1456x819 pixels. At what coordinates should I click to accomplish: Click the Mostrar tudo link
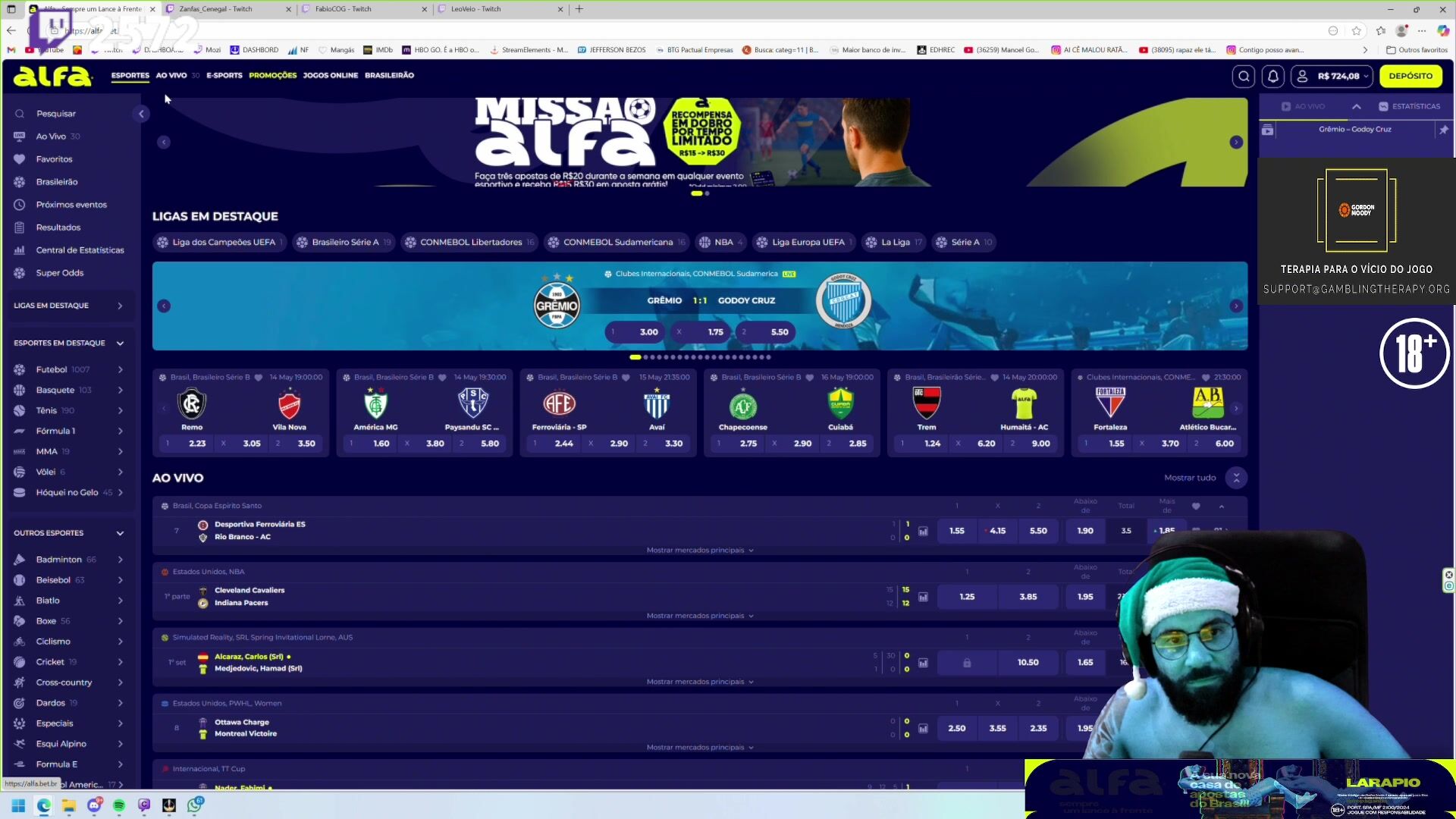pos(1190,478)
